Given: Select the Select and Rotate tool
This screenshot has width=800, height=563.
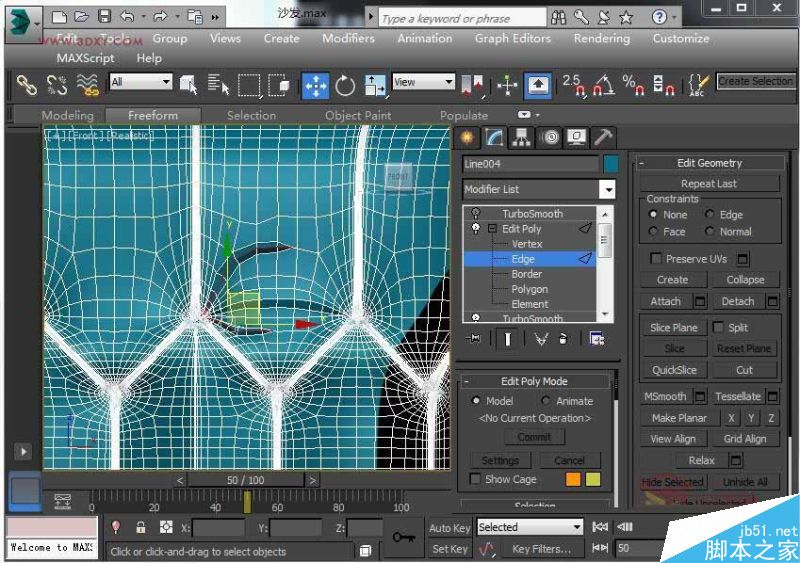Looking at the screenshot, I should [x=345, y=85].
